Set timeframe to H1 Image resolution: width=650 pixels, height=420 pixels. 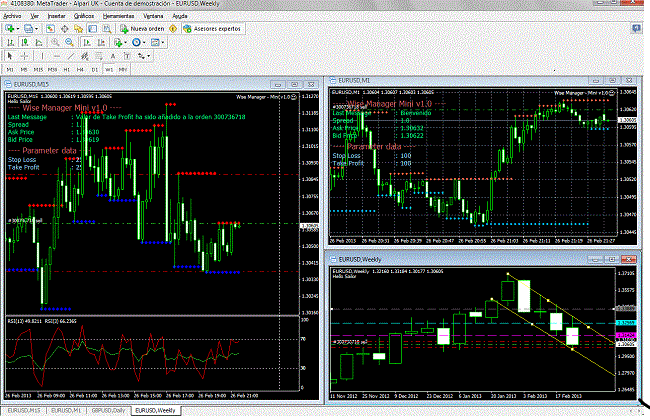tap(67, 70)
